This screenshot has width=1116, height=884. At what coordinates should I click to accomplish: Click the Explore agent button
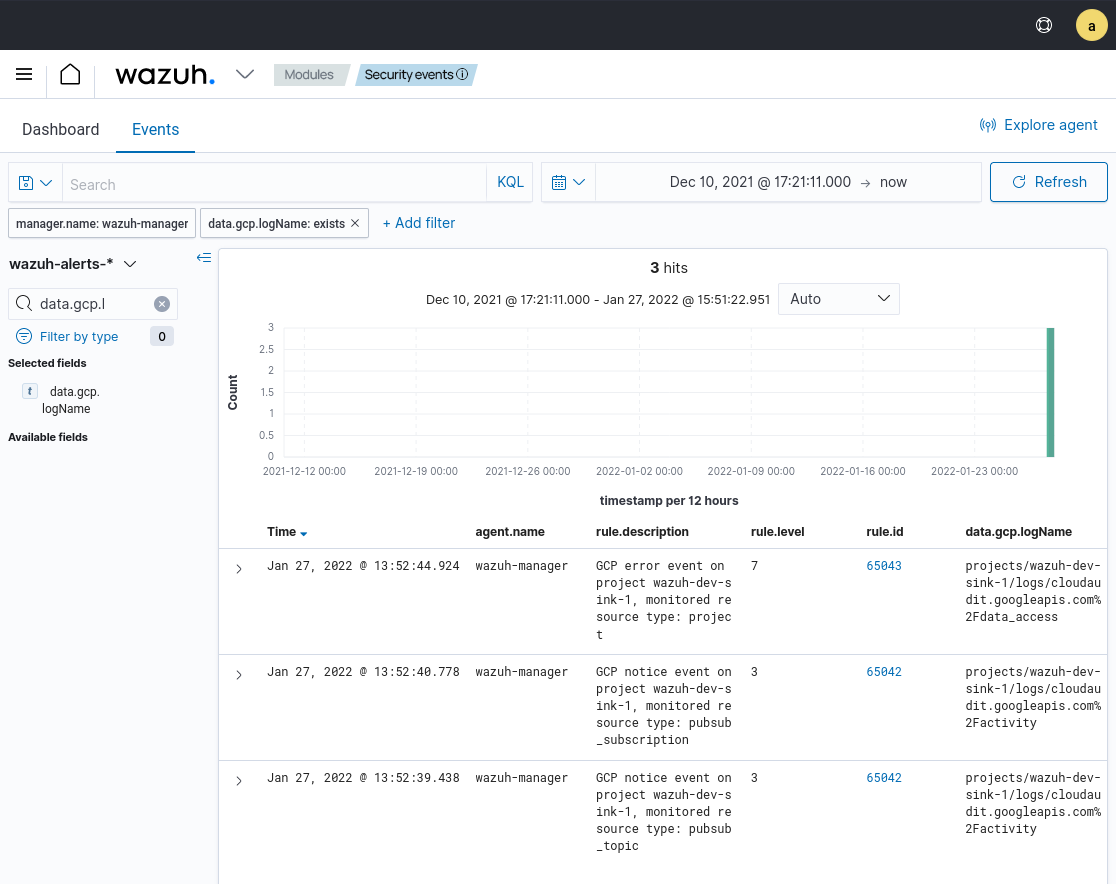(1038, 125)
